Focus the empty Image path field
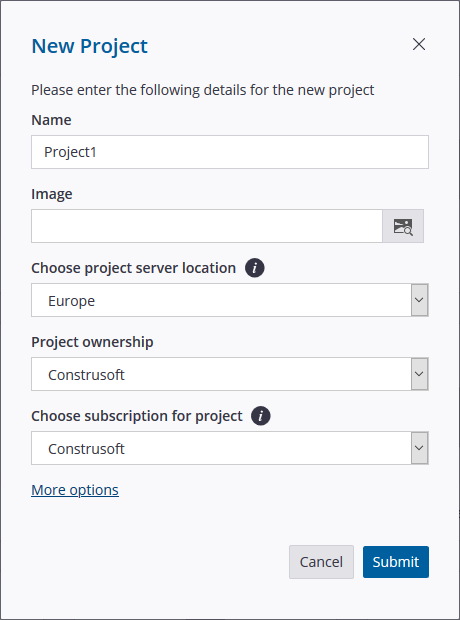 click(207, 226)
